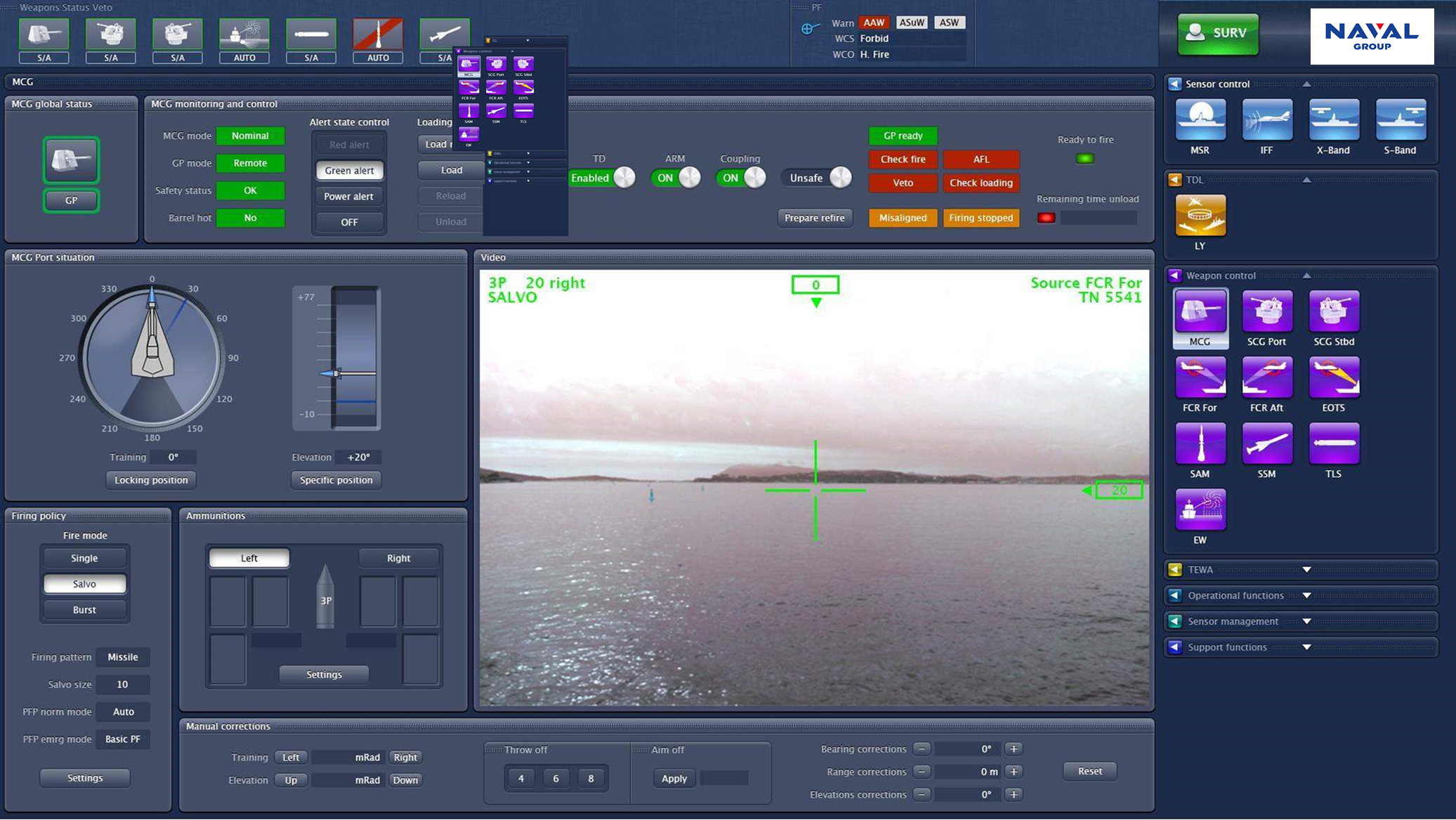Toggle the ARM ON switch
1456x820 pixels.
point(676,178)
